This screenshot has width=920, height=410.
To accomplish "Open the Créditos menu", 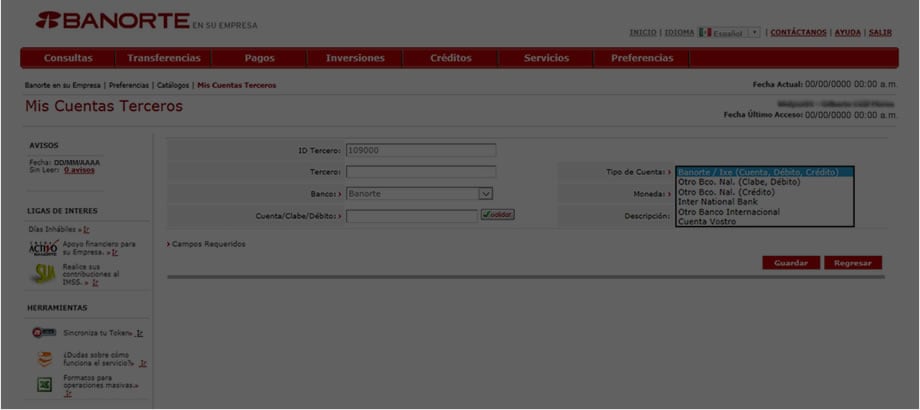I will tap(451, 58).
